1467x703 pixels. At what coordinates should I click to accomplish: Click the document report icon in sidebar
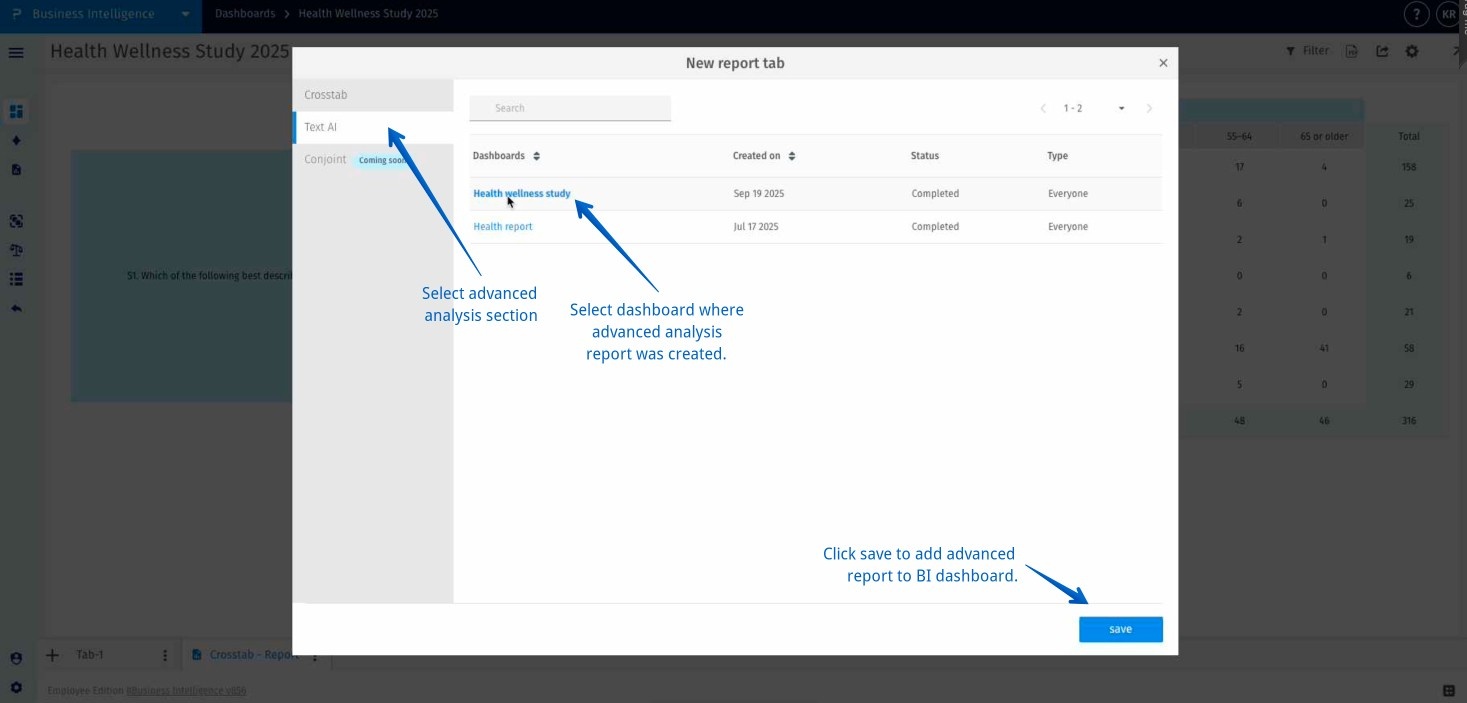click(16, 169)
